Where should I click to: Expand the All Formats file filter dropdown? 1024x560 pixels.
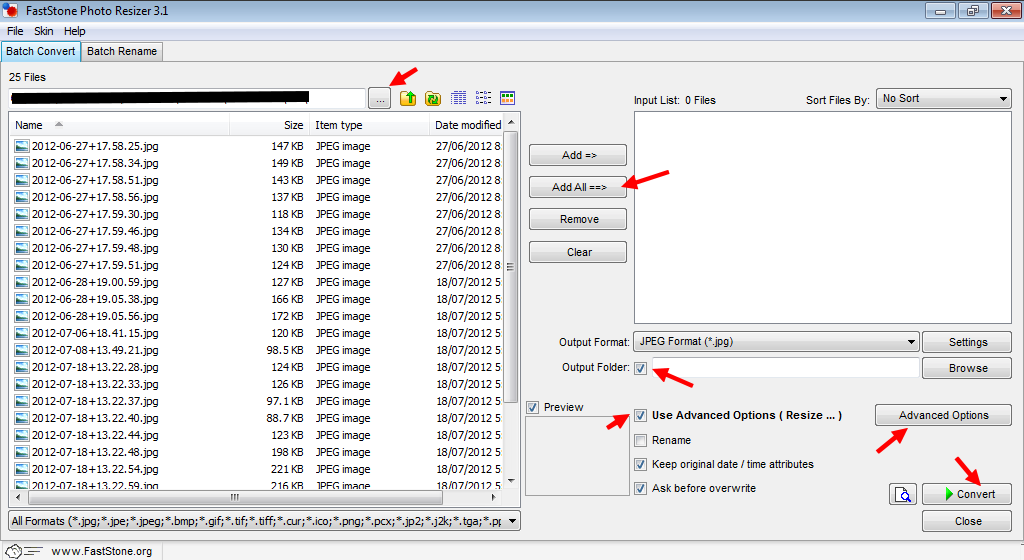click(x=264, y=521)
